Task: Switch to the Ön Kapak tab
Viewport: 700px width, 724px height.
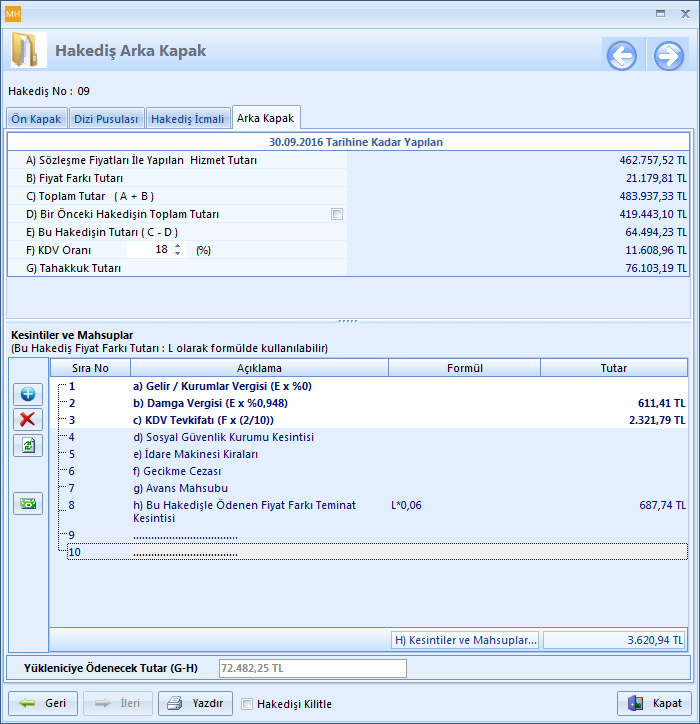Action: (x=36, y=119)
